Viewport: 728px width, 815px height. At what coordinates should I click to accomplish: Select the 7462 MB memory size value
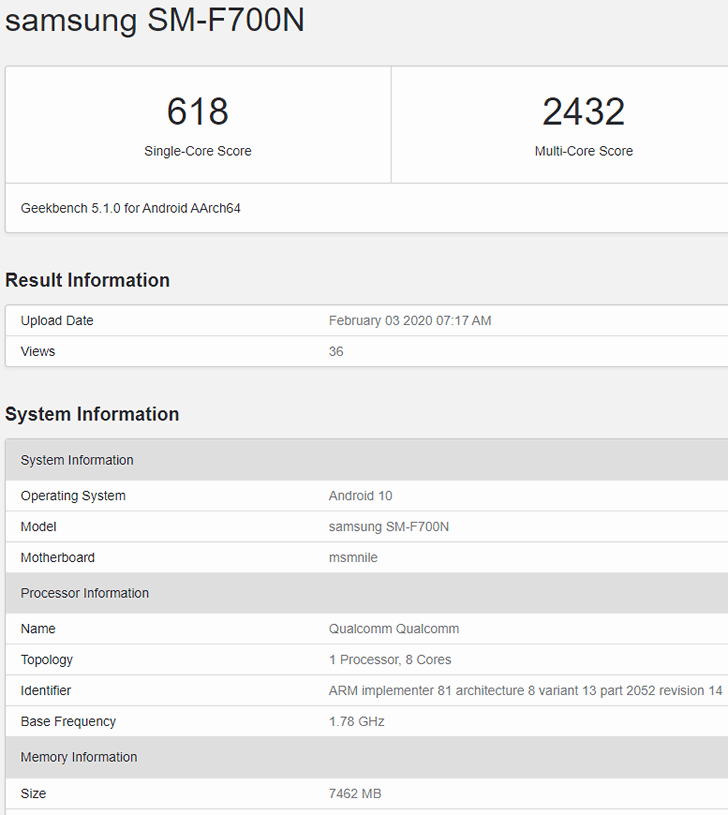coord(355,794)
